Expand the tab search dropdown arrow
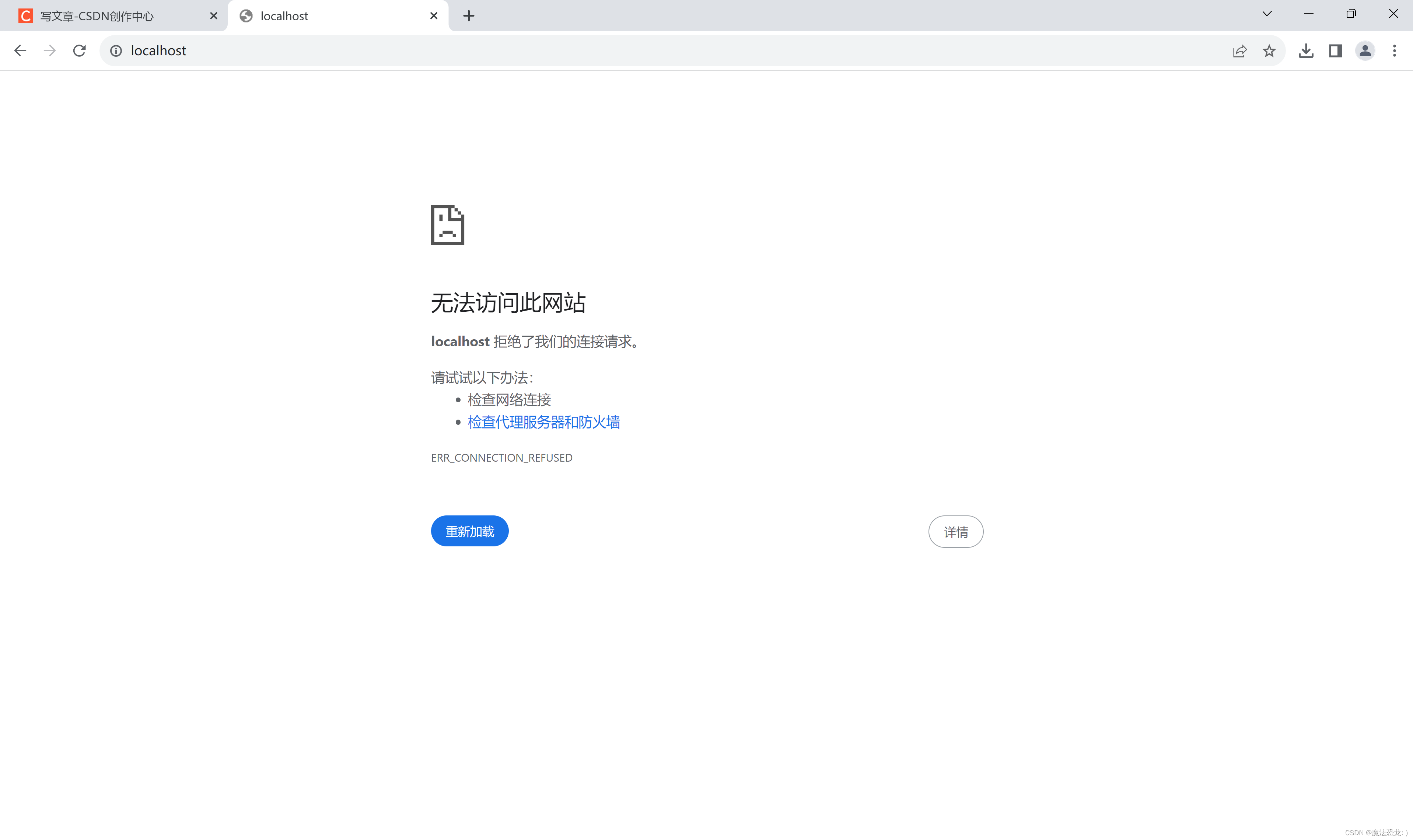 [1267, 14]
